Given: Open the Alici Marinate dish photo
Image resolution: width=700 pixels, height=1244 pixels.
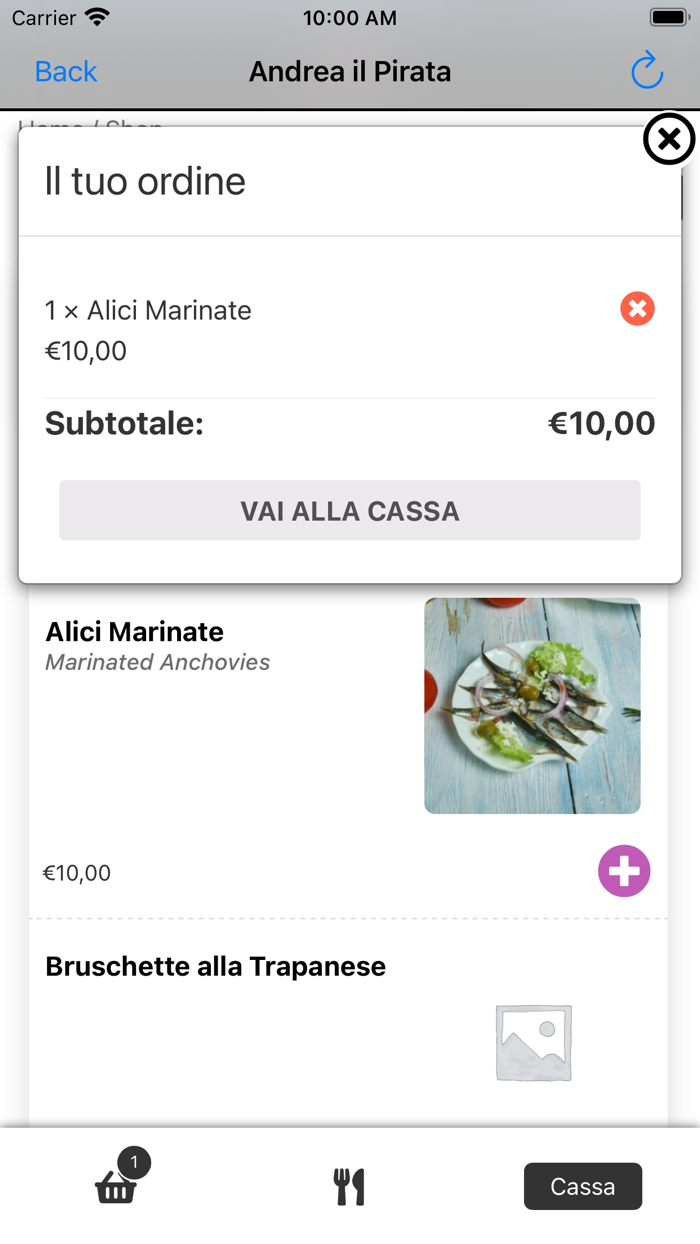Looking at the screenshot, I should (x=532, y=705).
